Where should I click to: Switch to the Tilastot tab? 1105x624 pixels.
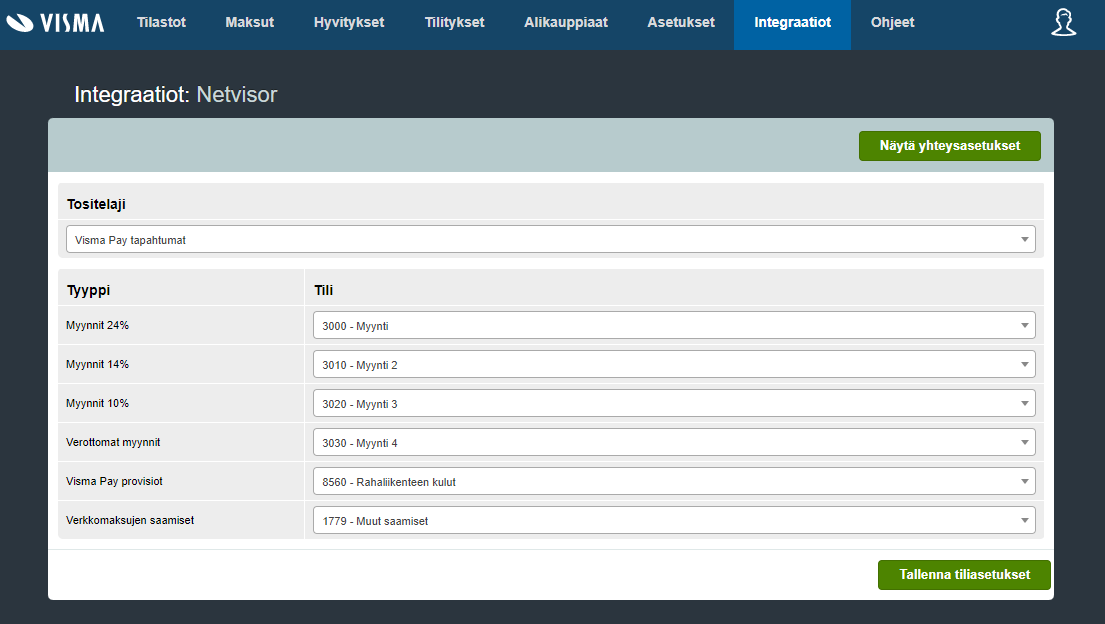point(161,22)
